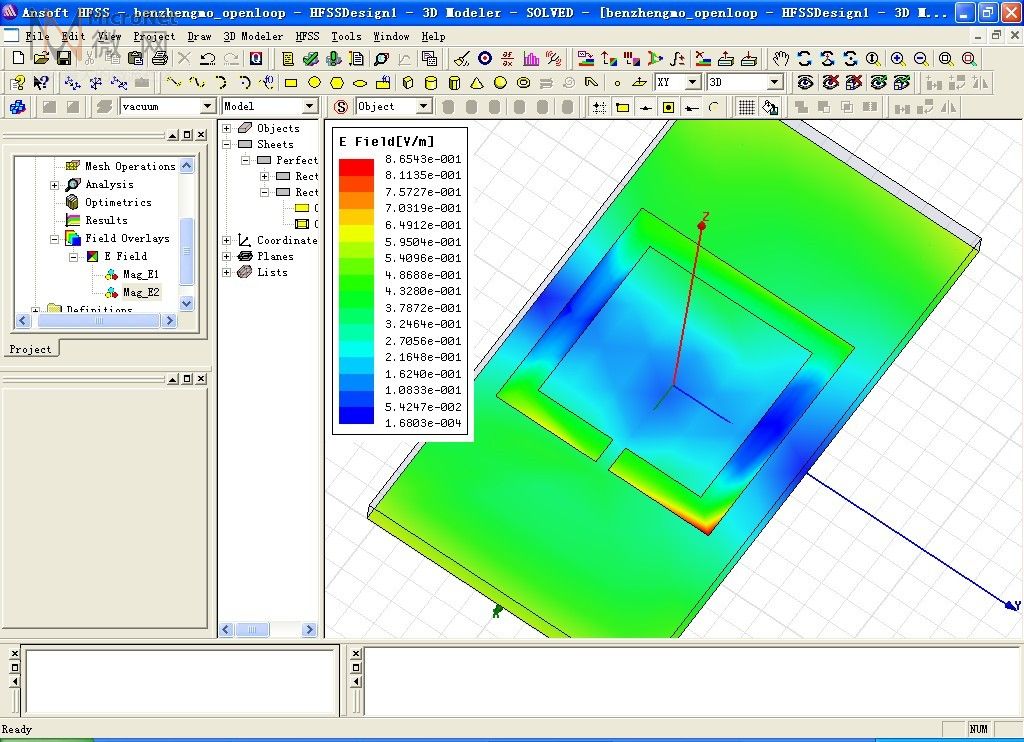Toggle snap to vertex yellow rectangle icon
Viewport: 1024px width, 742px height.
[622, 107]
